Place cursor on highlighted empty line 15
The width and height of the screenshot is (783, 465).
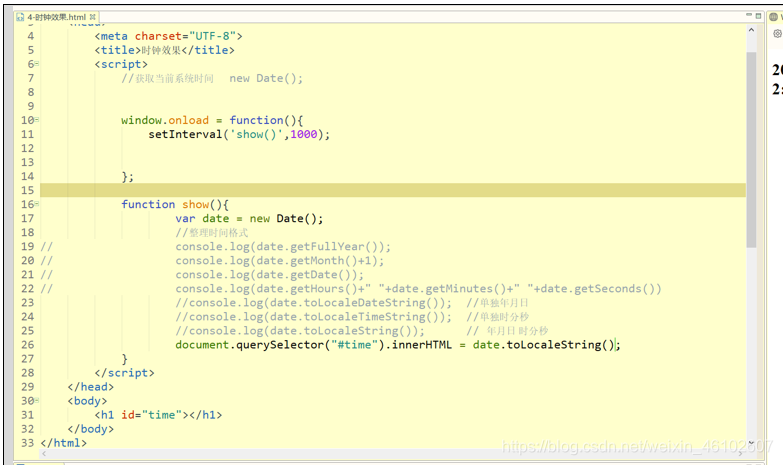click(392, 190)
